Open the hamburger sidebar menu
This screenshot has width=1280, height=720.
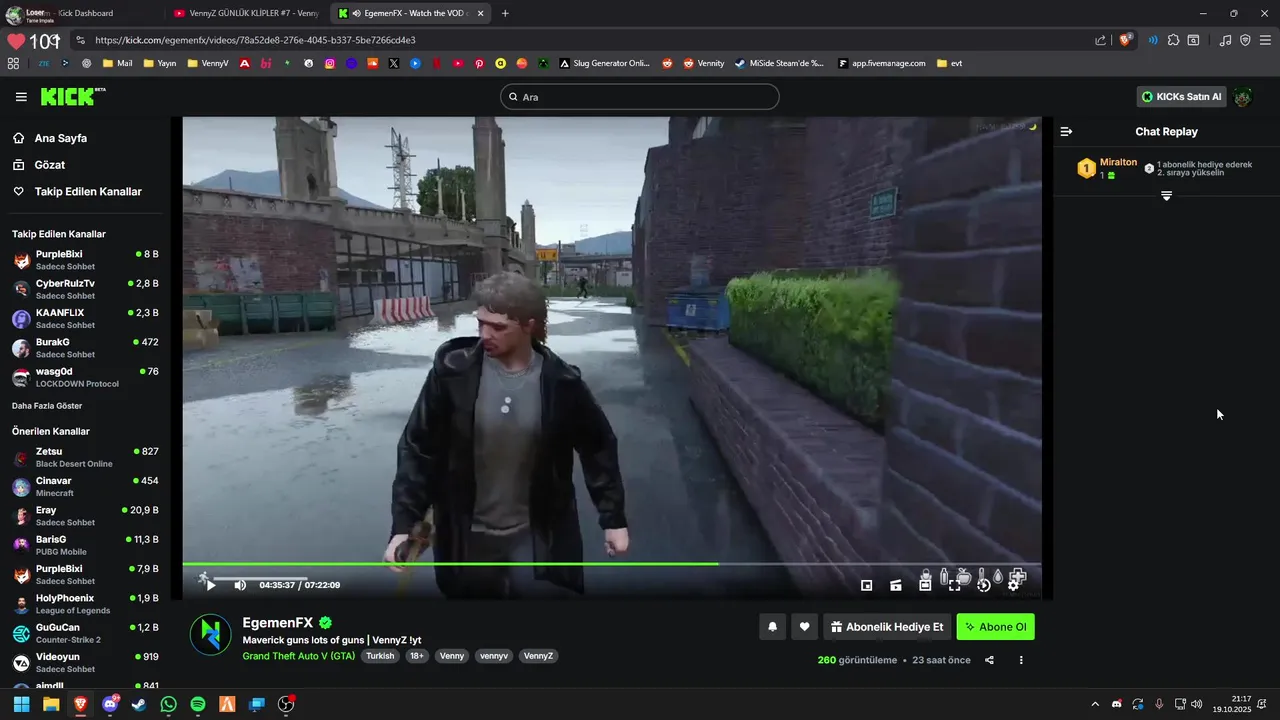pos(21,97)
